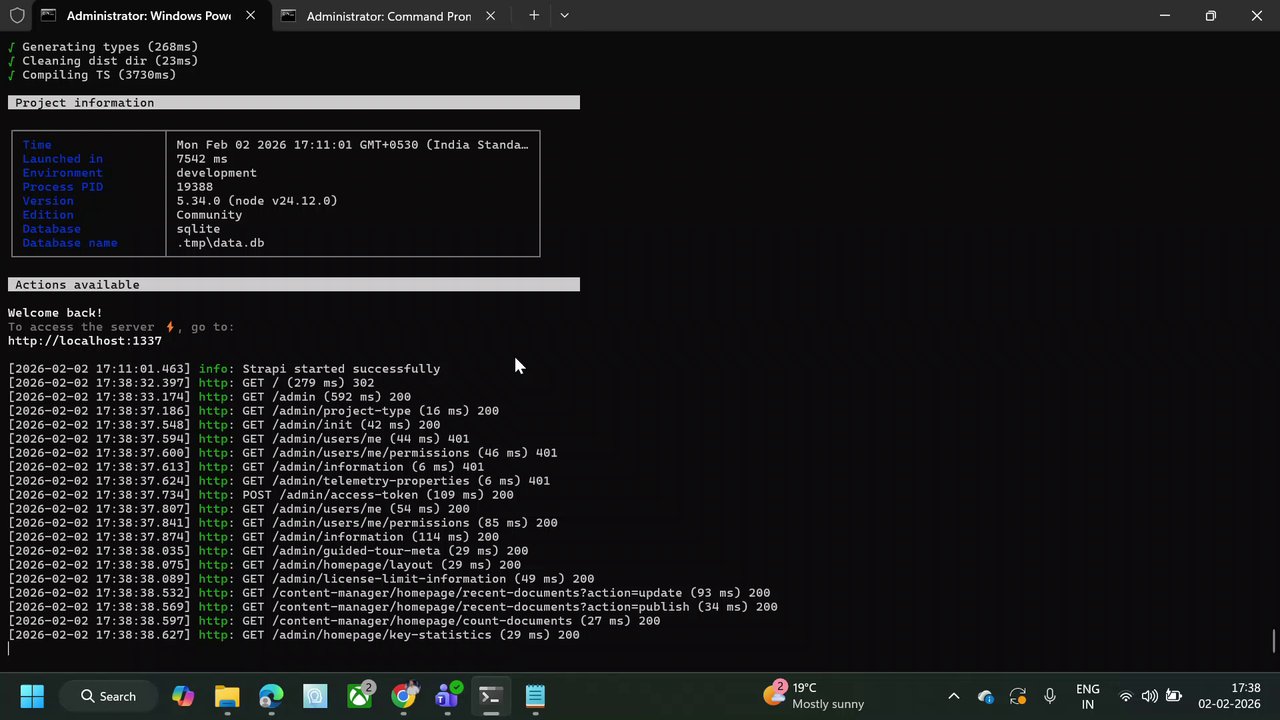
Task: Open taskbar Search box
Action: point(109,696)
